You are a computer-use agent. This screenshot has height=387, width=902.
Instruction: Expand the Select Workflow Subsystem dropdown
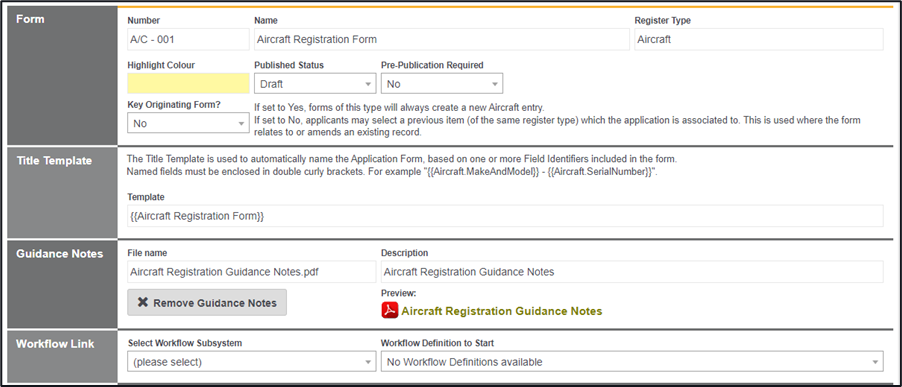251,362
